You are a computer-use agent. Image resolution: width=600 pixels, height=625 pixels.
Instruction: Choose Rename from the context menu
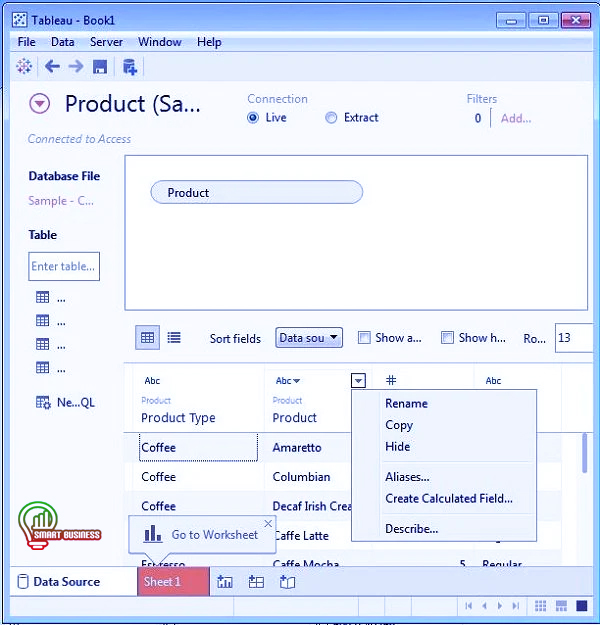tap(406, 403)
